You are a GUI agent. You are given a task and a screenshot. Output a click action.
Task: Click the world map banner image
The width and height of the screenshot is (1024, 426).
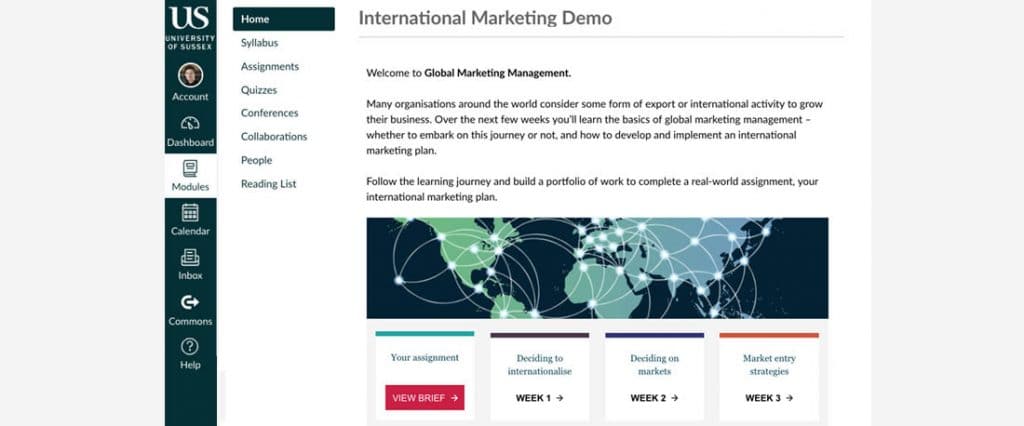point(597,267)
